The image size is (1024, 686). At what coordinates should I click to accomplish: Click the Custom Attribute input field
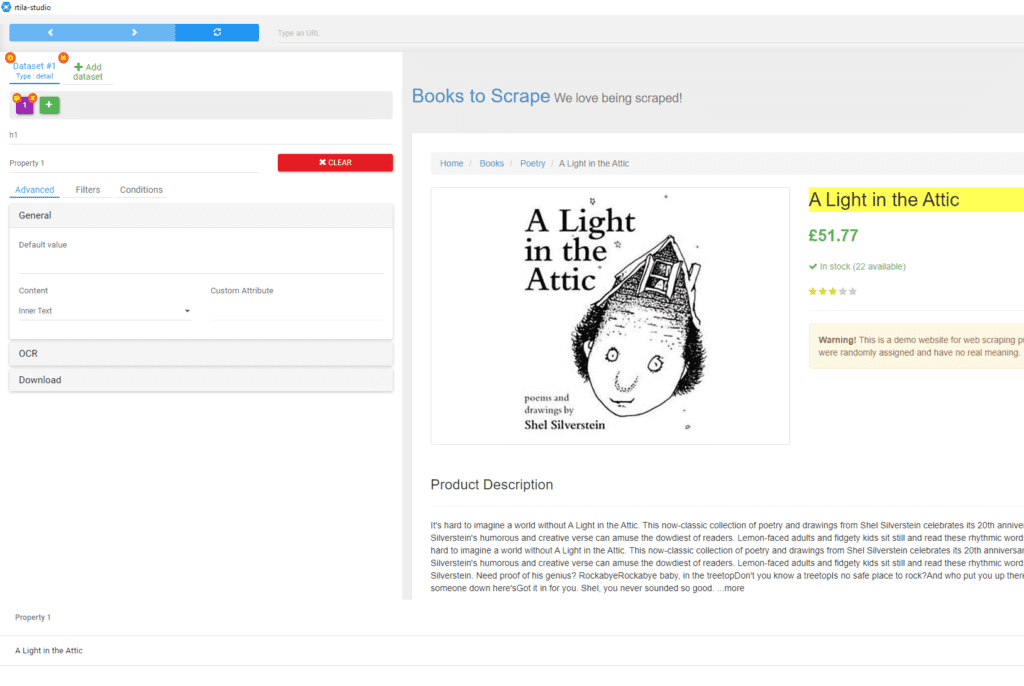297,311
